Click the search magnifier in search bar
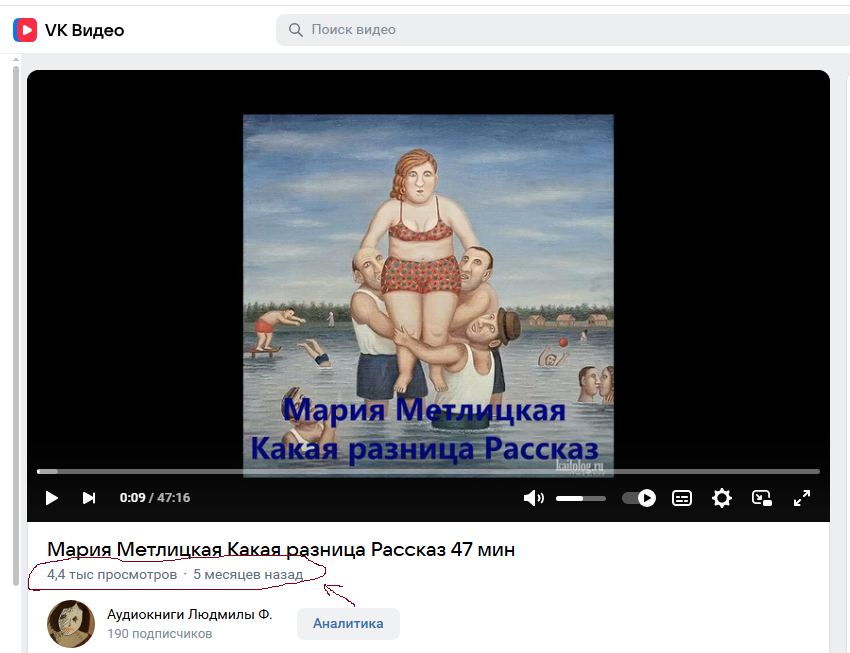This screenshot has width=850, height=653. click(x=295, y=30)
